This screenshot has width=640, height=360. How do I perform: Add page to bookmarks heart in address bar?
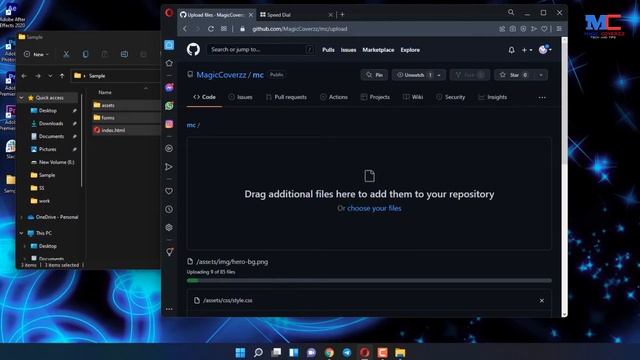544,29
